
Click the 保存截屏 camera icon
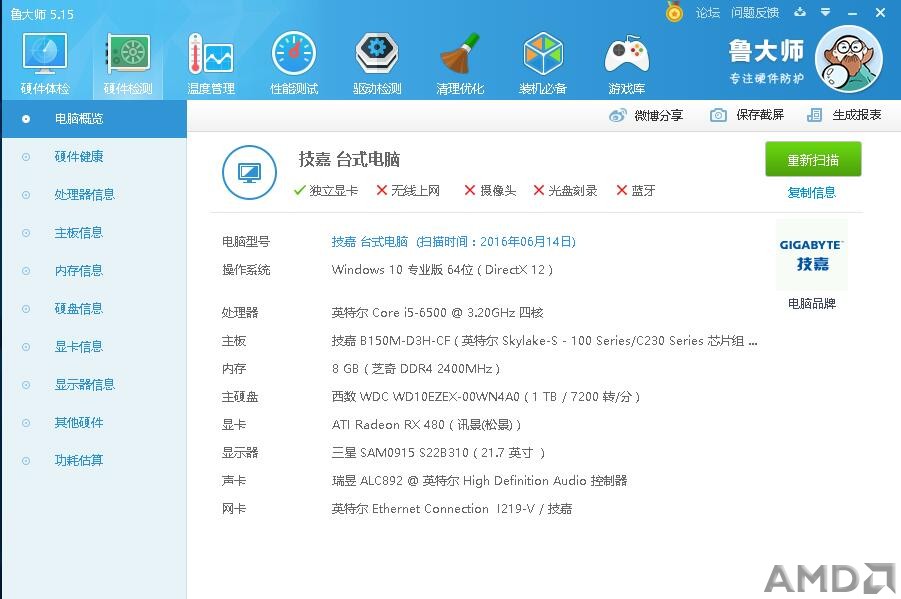(x=718, y=115)
